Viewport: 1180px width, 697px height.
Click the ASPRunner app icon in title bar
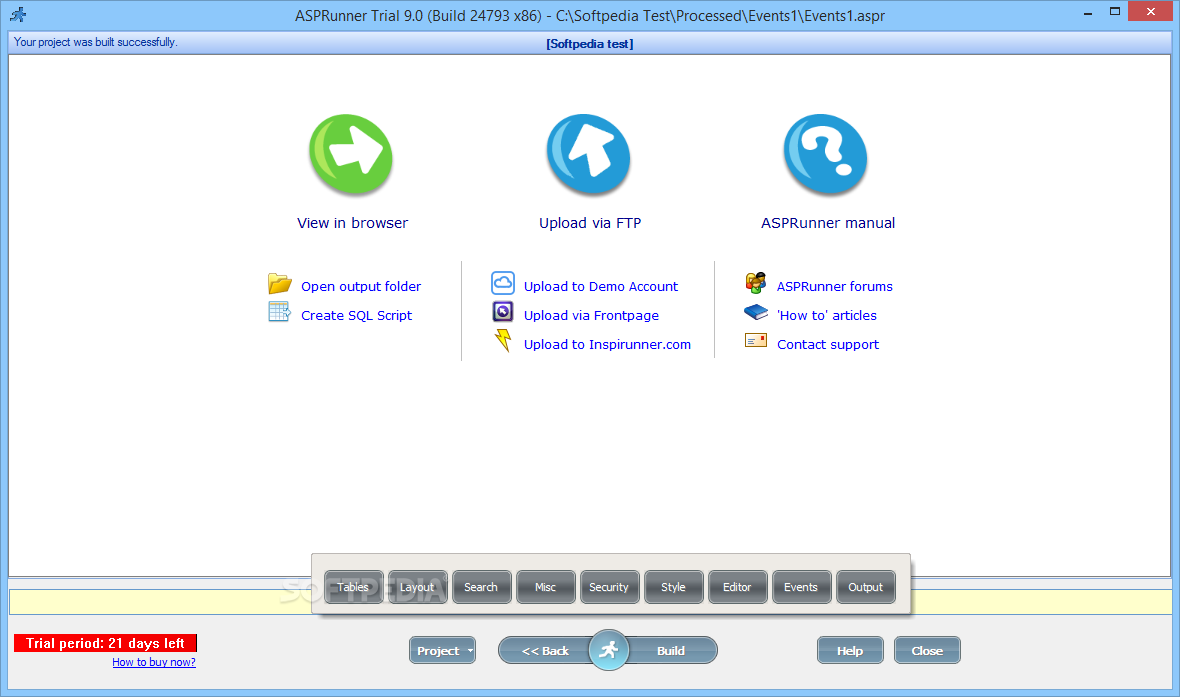click(18, 14)
